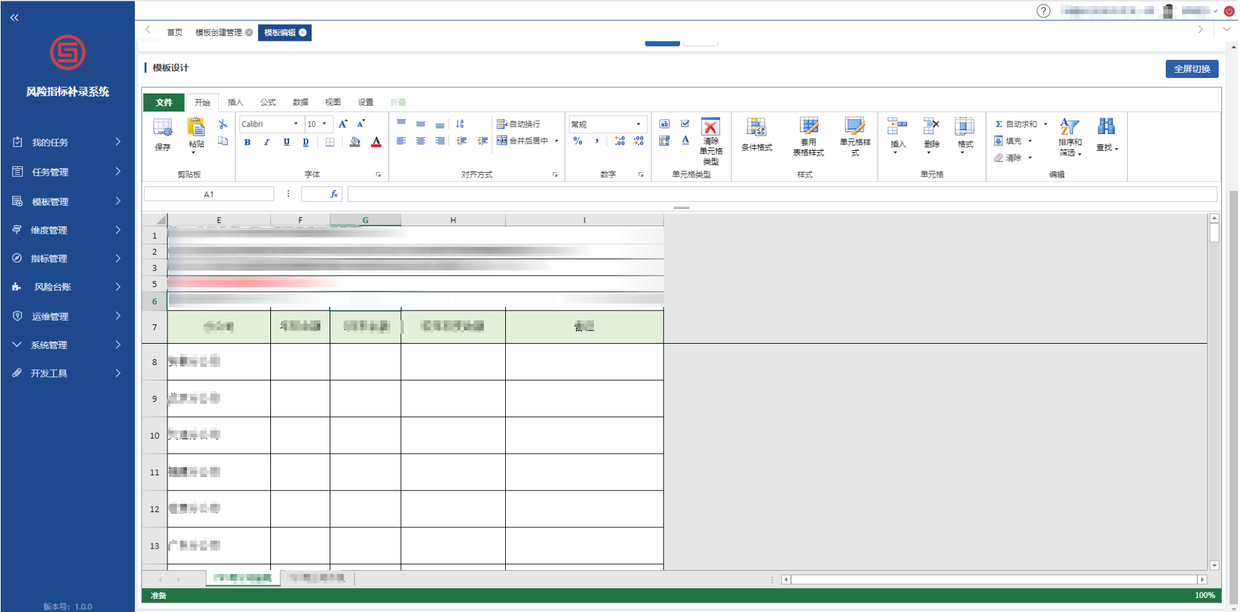Screen dimensions: 1240x612
Task: Click the 全屏切换 fullscreen button
Action: [x=1192, y=69]
